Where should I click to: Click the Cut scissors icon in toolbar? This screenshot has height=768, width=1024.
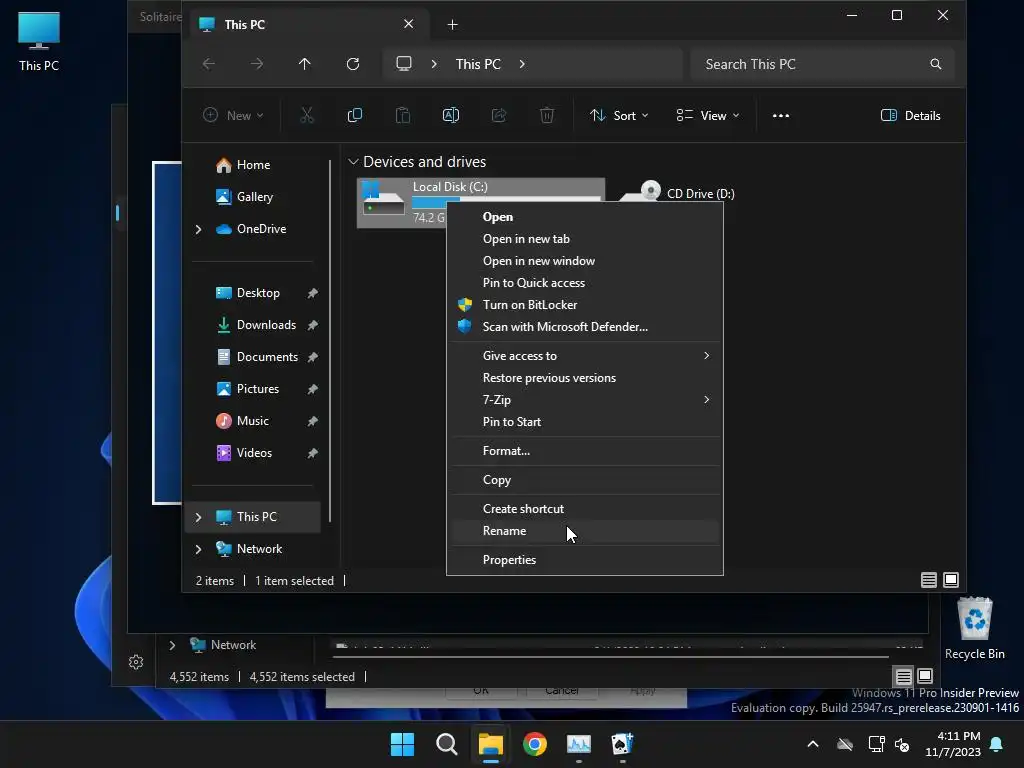[x=306, y=116]
